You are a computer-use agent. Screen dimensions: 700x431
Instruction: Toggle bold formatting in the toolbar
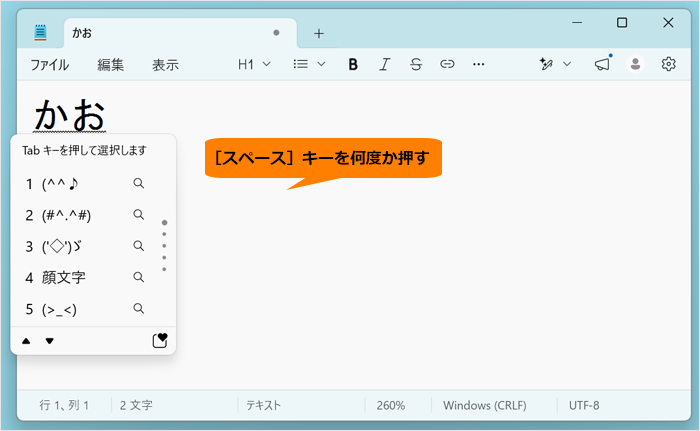tap(353, 65)
